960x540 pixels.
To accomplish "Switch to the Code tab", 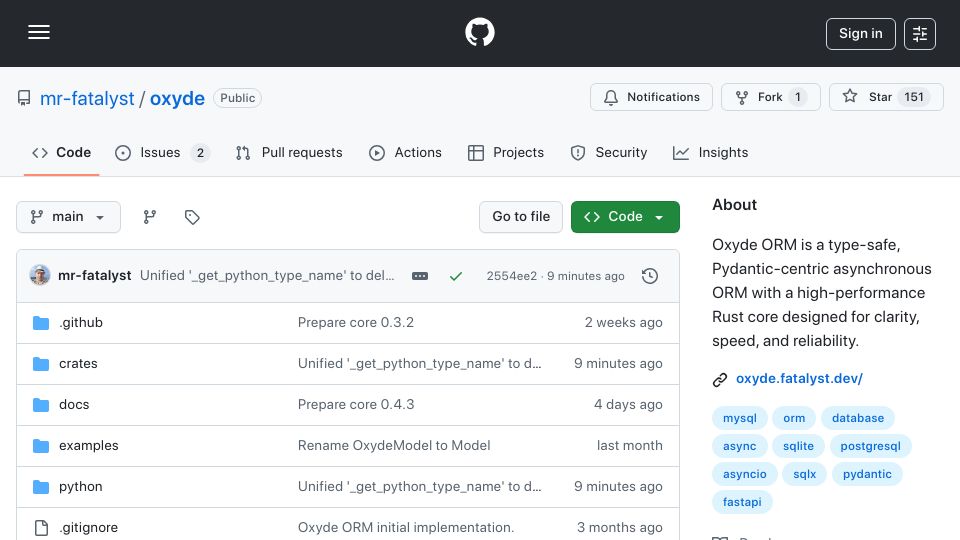I will click(61, 152).
